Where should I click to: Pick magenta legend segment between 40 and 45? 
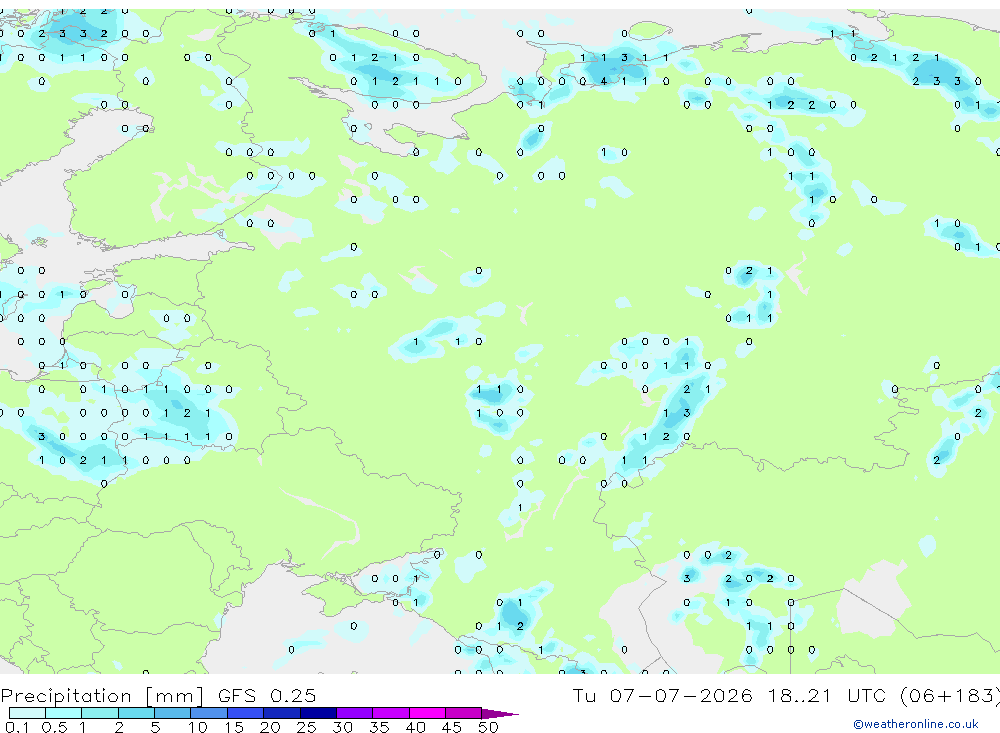tap(427, 713)
